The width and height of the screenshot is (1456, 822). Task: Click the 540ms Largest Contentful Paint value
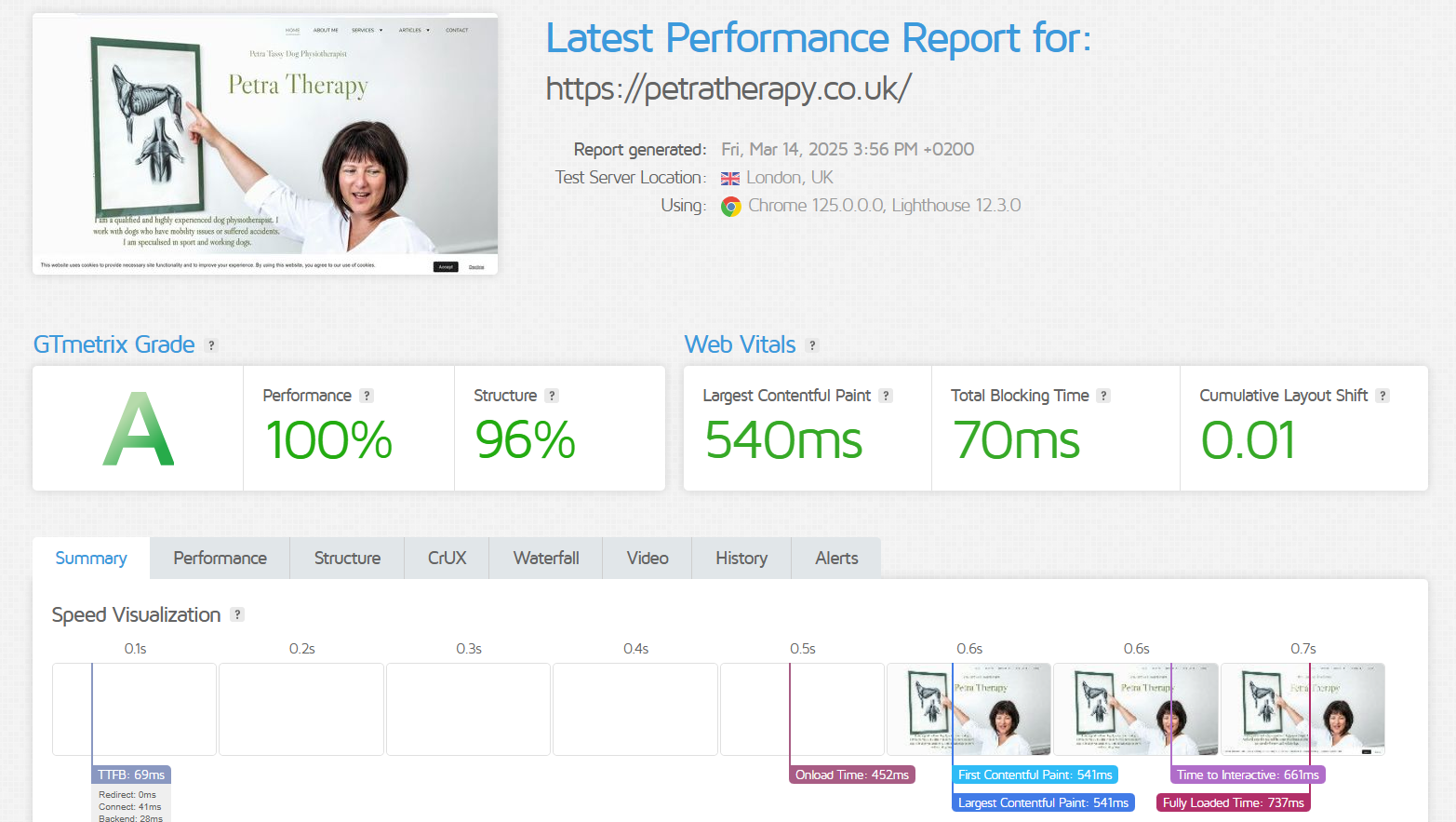(784, 440)
